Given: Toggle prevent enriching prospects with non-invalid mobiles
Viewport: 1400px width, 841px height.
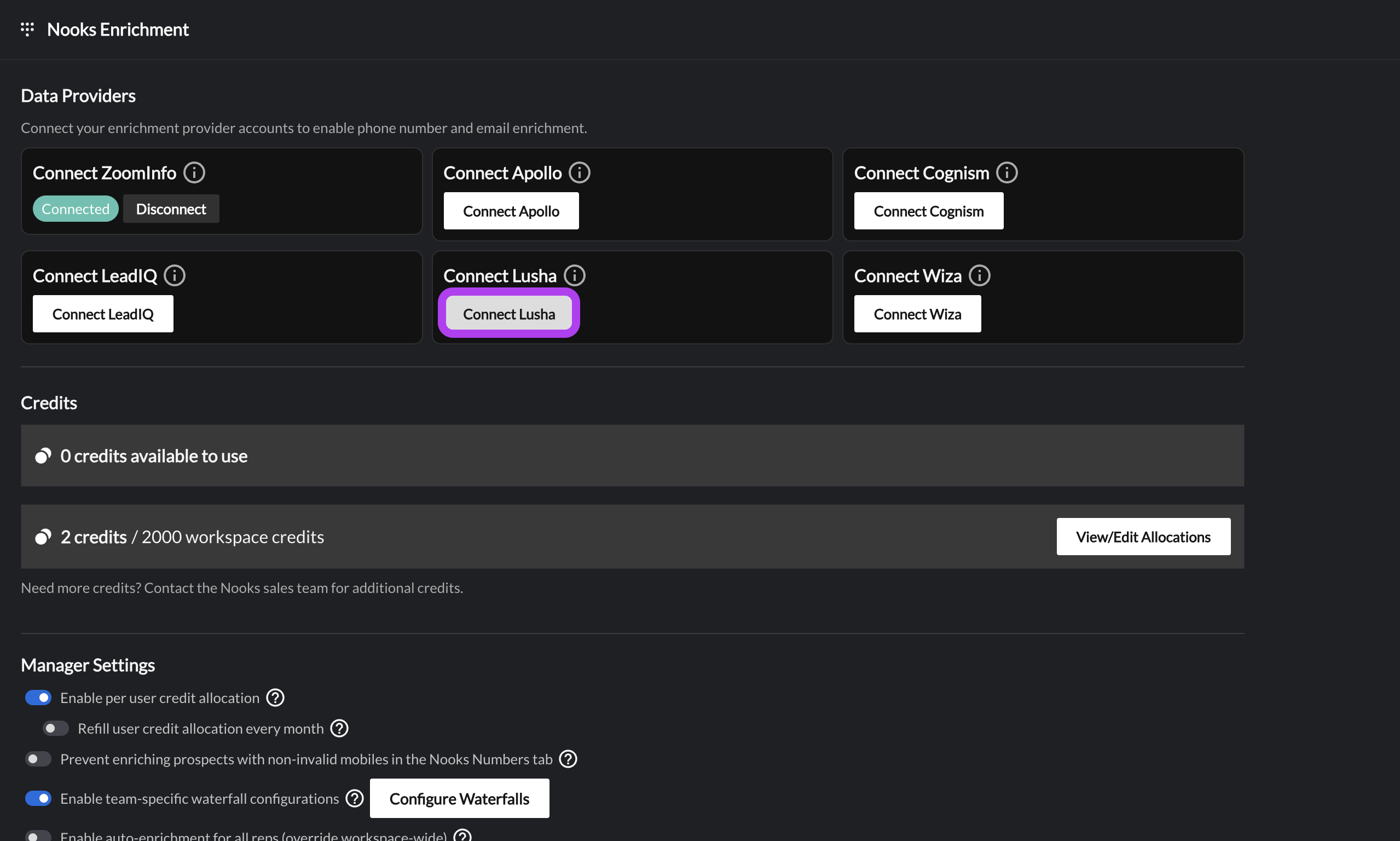Looking at the screenshot, I should click(38, 759).
